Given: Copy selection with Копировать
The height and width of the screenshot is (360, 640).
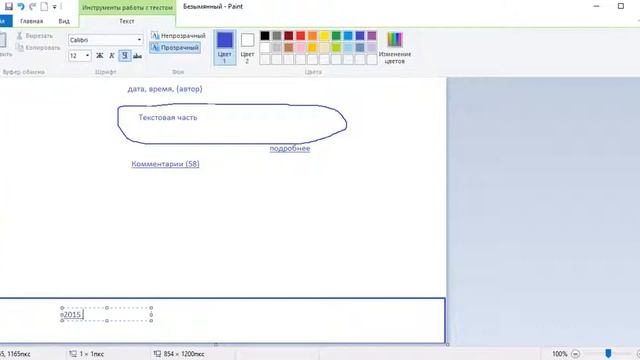Looking at the screenshot, I should [38, 48].
